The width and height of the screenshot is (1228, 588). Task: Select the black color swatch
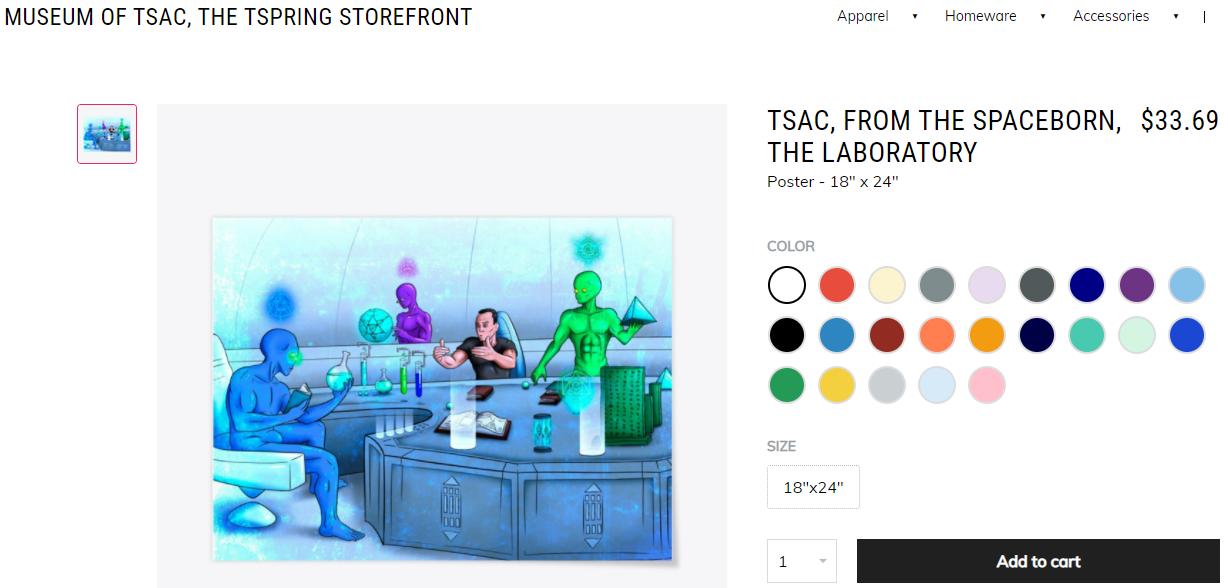click(x=787, y=335)
